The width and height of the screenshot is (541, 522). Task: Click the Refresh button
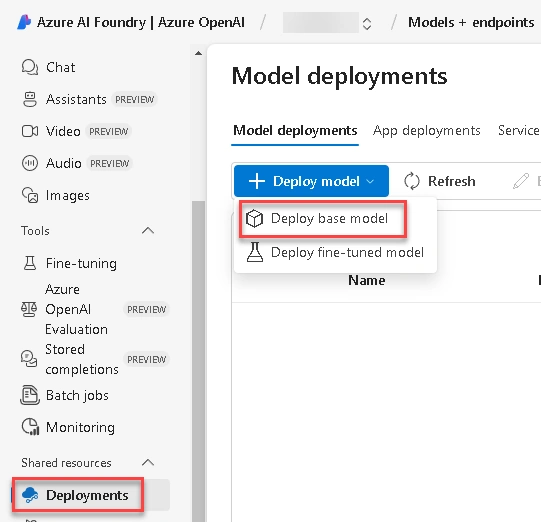[440, 181]
